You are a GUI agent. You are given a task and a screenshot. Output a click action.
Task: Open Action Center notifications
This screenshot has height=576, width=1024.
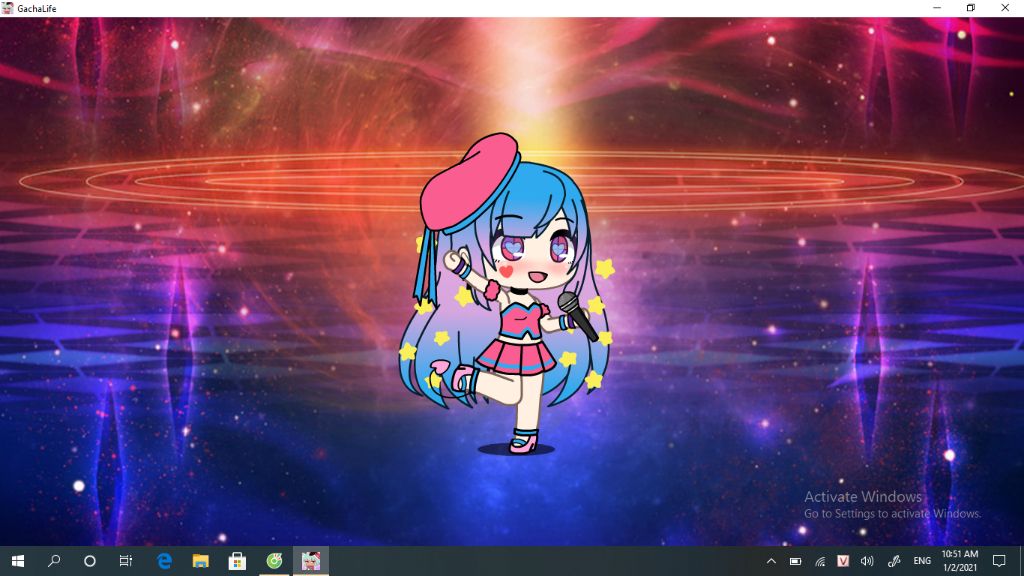[x=999, y=561]
